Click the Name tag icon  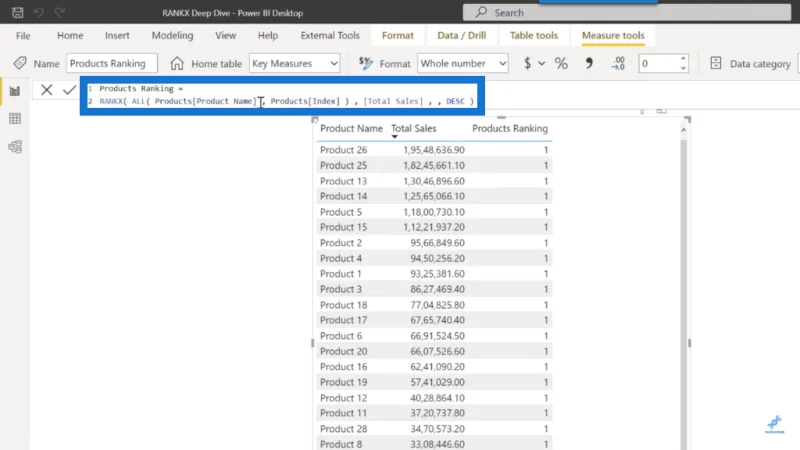20,63
